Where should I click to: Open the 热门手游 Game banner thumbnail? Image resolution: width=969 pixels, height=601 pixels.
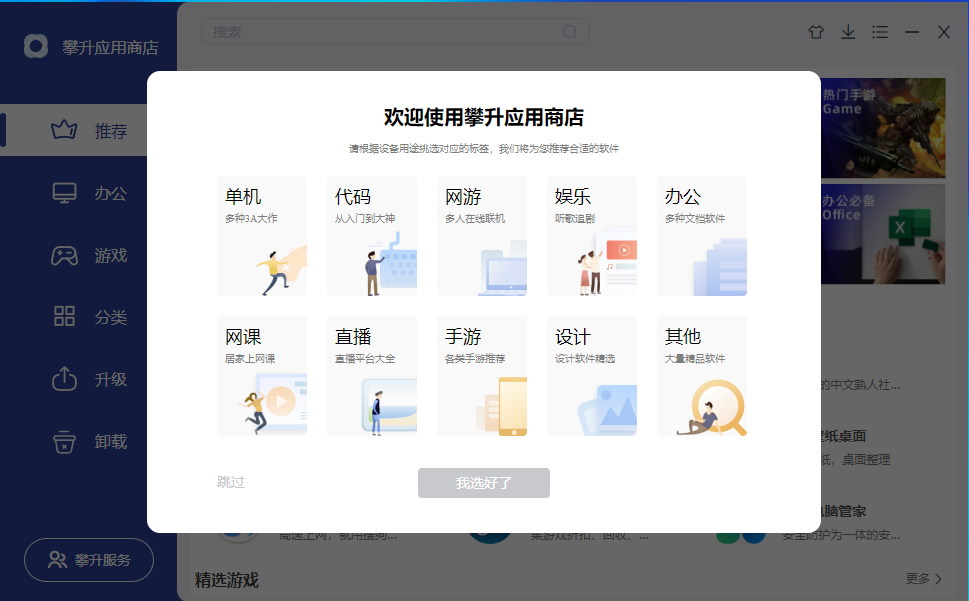click(x=884, y=128)
